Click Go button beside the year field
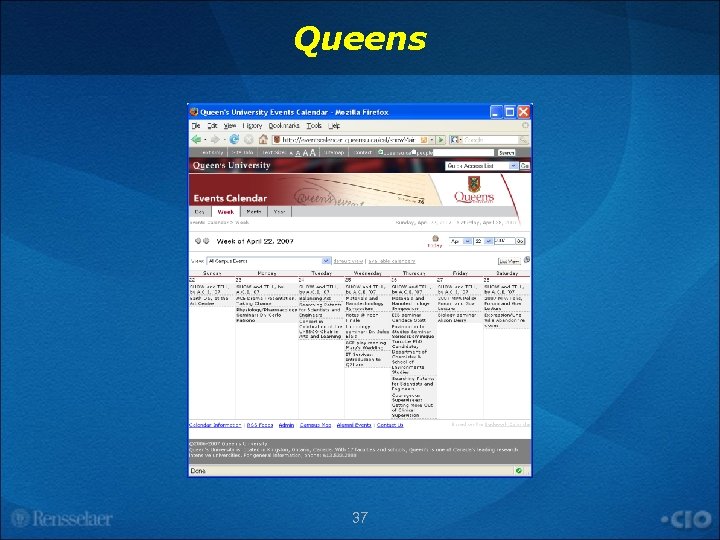This screenshot has height=540, width=720. coord(520,241)
